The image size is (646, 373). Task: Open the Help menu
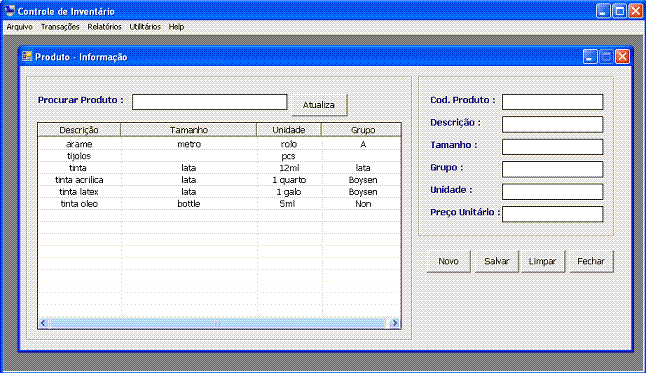(176, 27)
